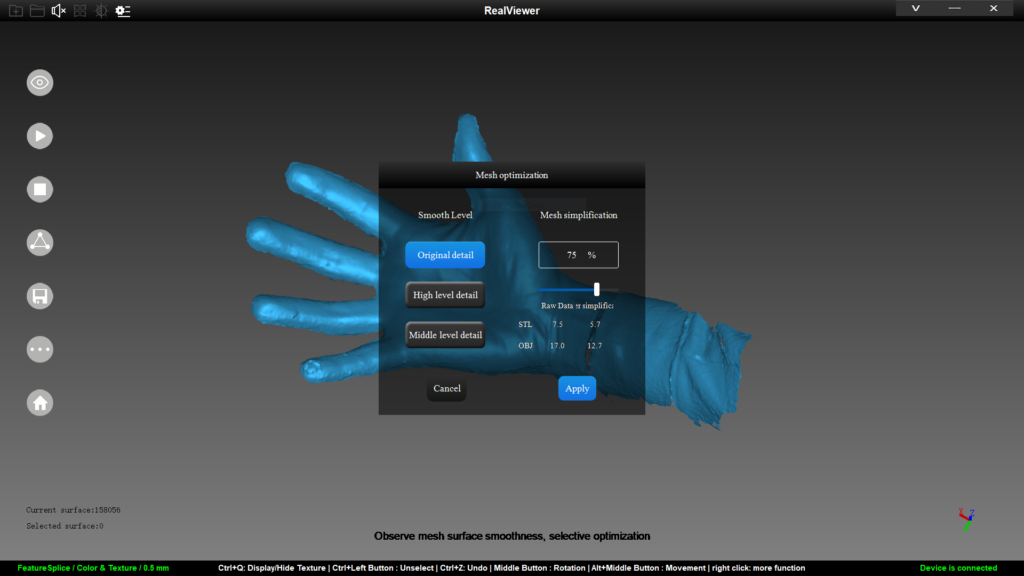The height and width of the screenshot is (576, 1024).
Task: Select Middle level detail smoothing
Action: [x=445, y=334]
